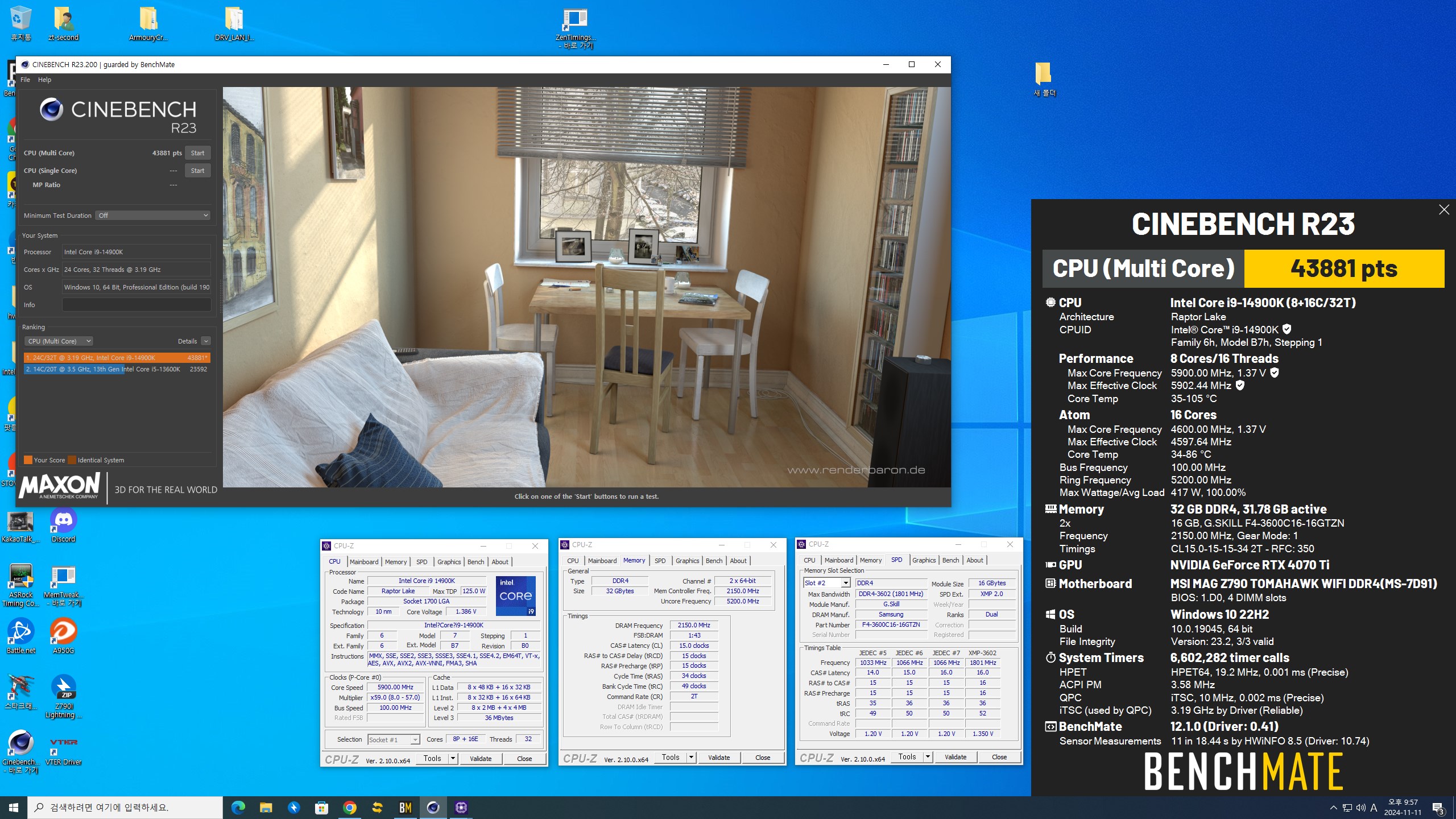Open Minimum Test Duration dropdown
Screen dimensions: 1456x819
(x=153, y=216)
